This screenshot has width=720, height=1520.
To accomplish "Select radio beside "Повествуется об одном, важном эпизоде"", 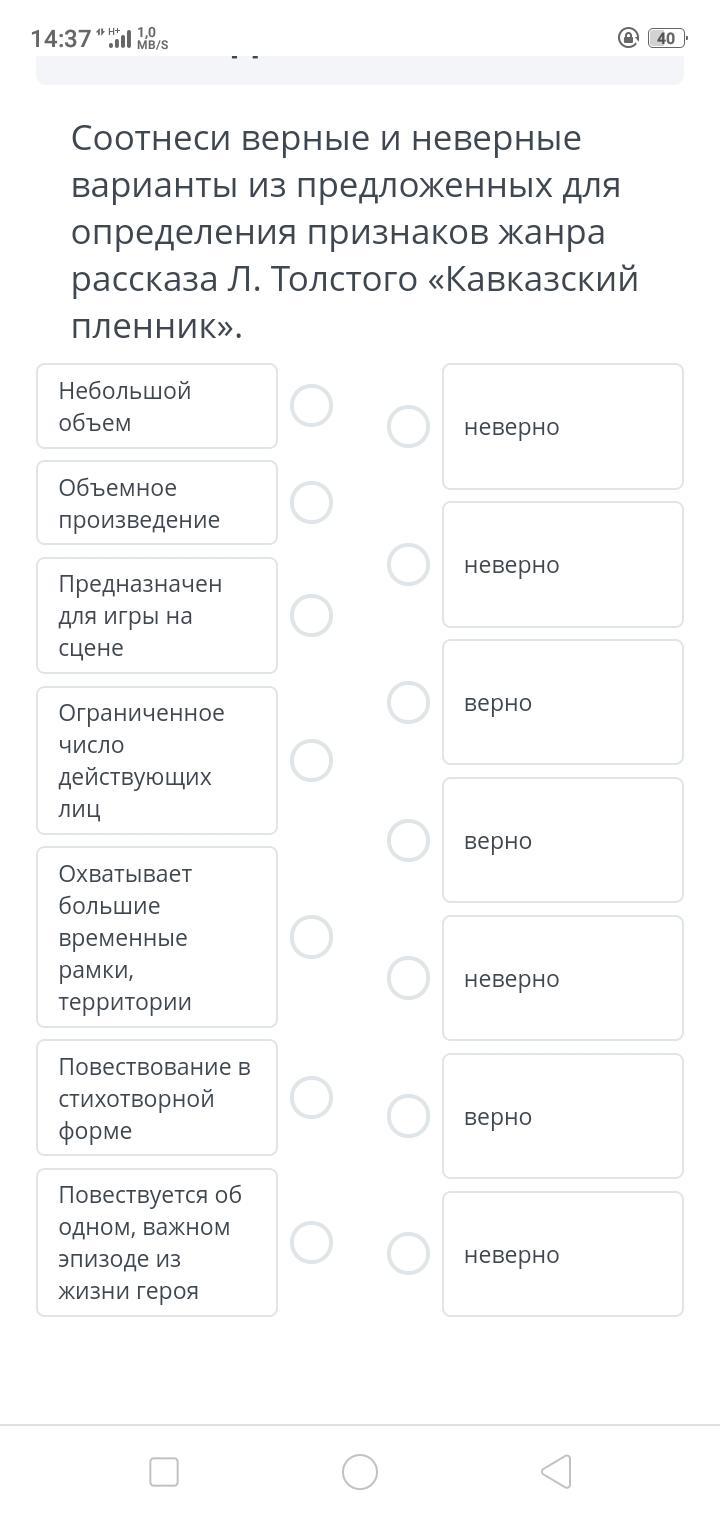I will click(x=311, y=1242).
